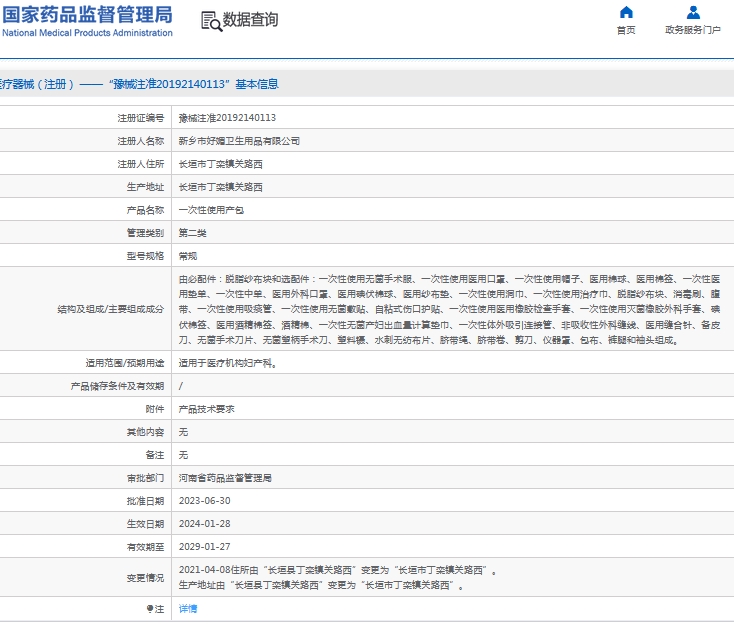Click attachment value 产品技术要求
Screen dimensions: 734x626
[x=206, y=409]
